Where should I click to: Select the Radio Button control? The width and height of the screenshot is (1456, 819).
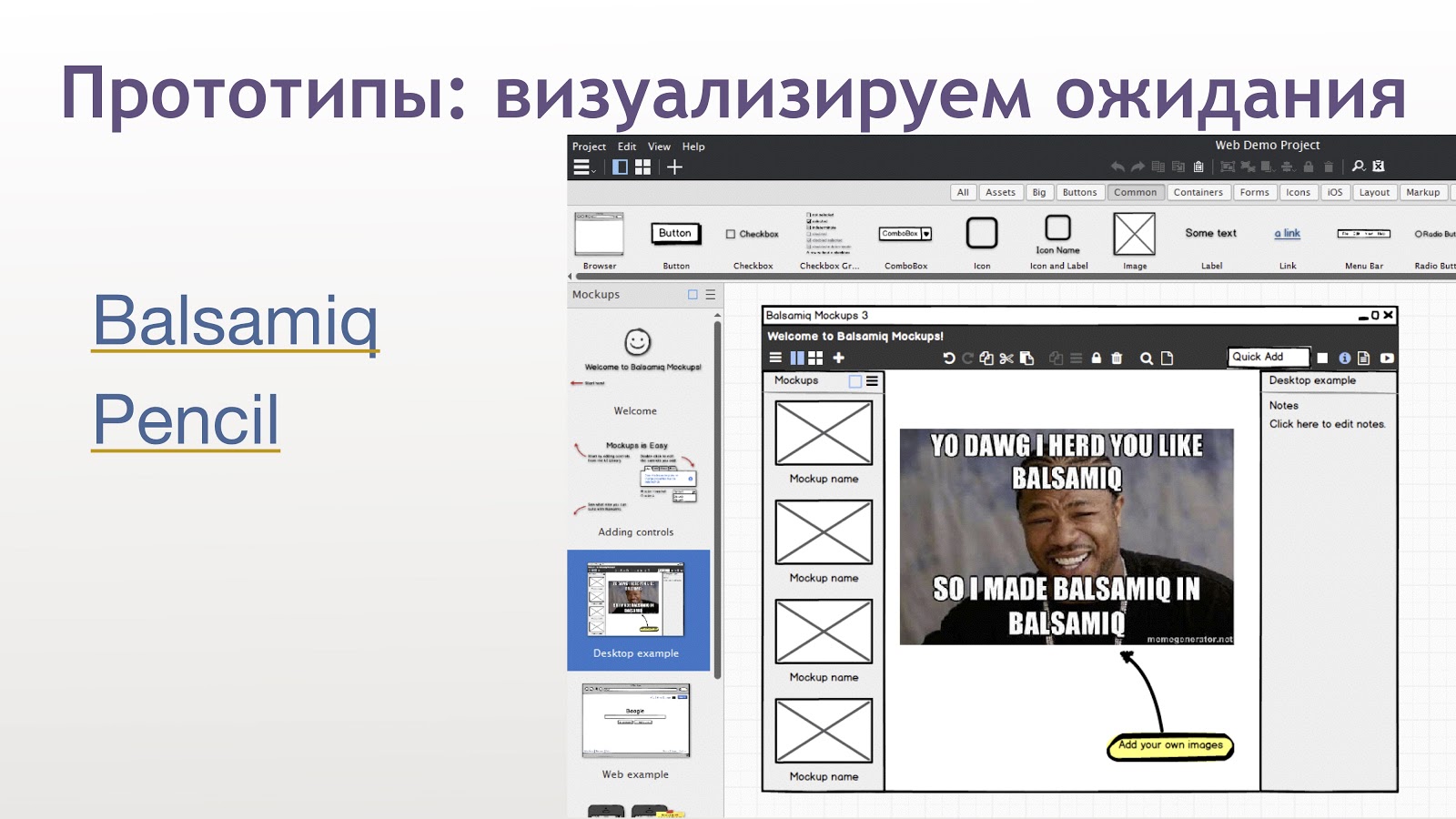pos(1418,233)
